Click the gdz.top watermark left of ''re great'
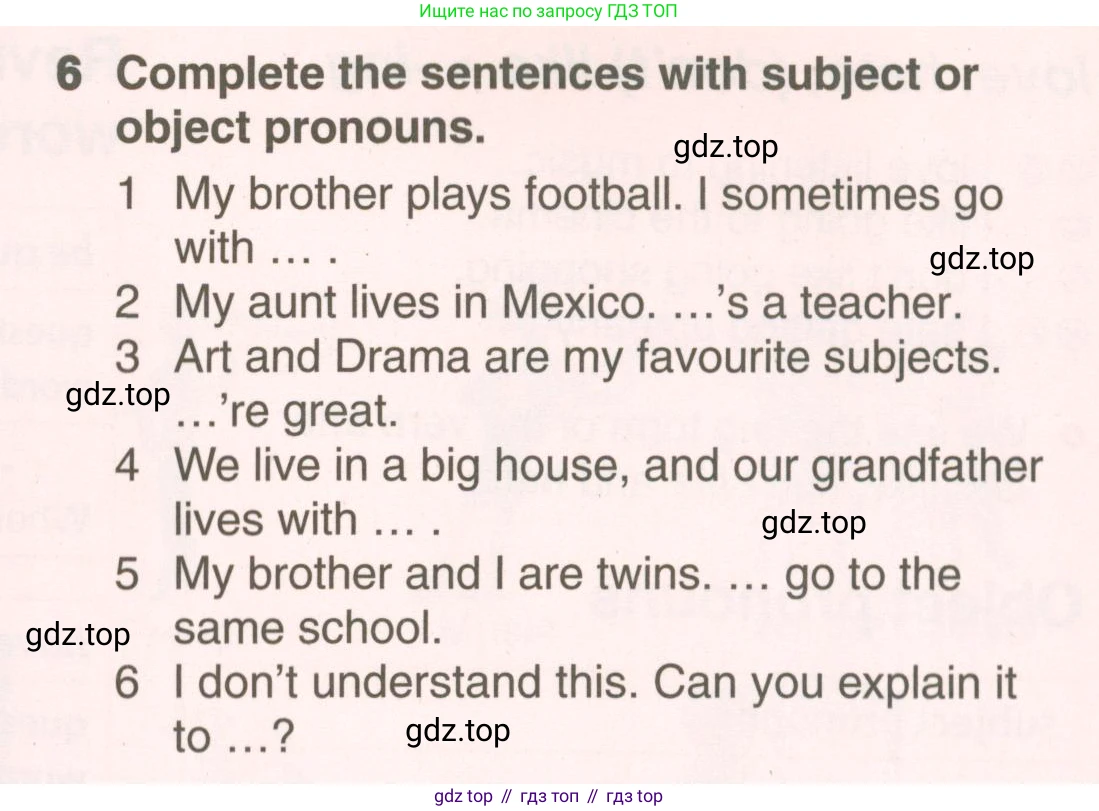The width and height of the screenshot is (1099, 811). [x=118, y=395]
